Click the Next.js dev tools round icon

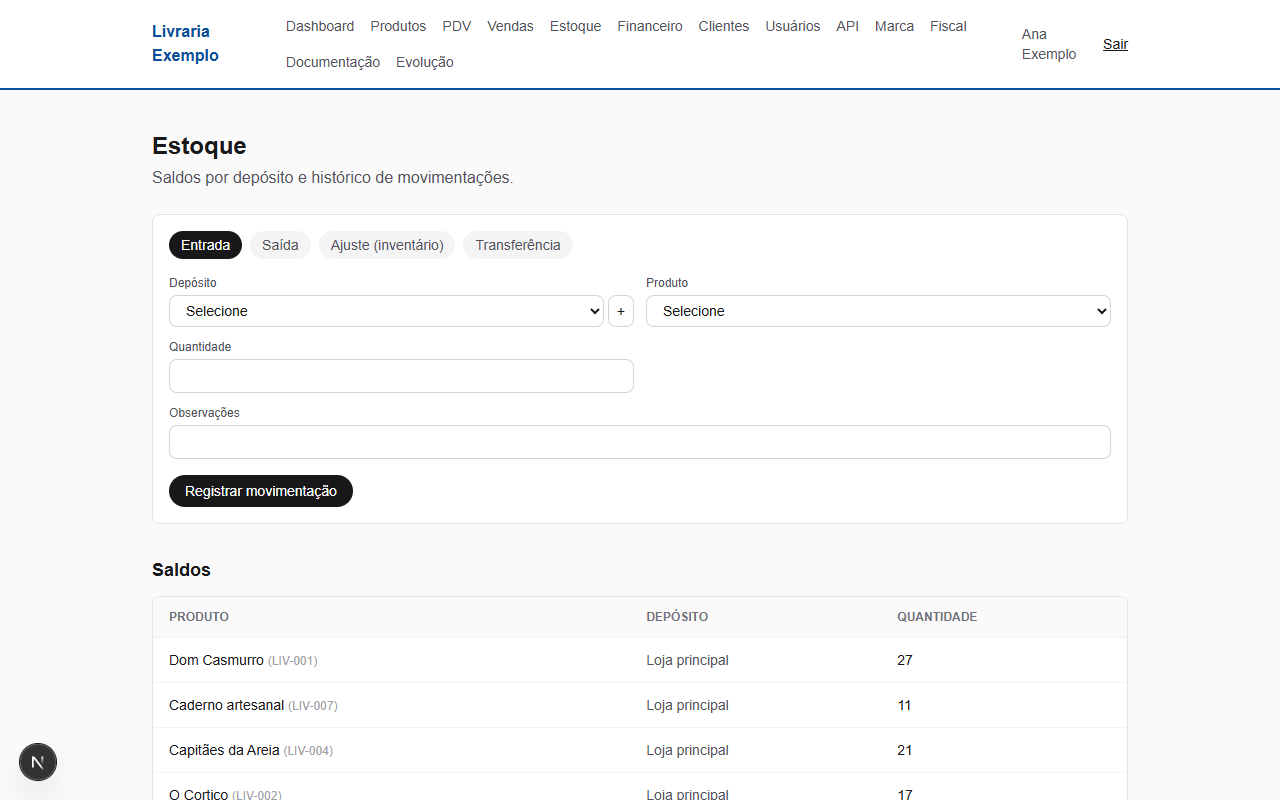[x=38, y=762]
